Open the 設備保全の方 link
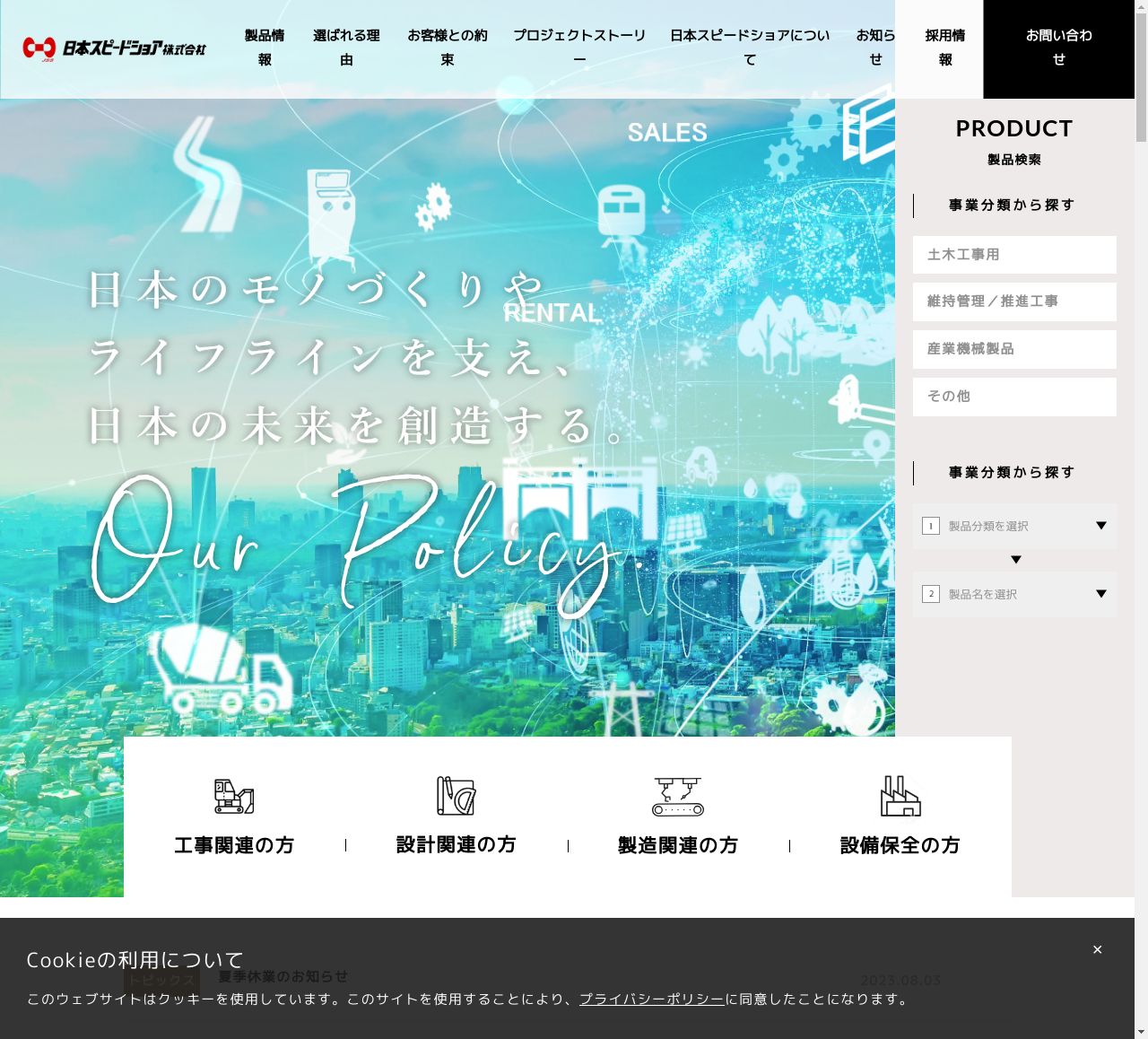 (900, 845)
